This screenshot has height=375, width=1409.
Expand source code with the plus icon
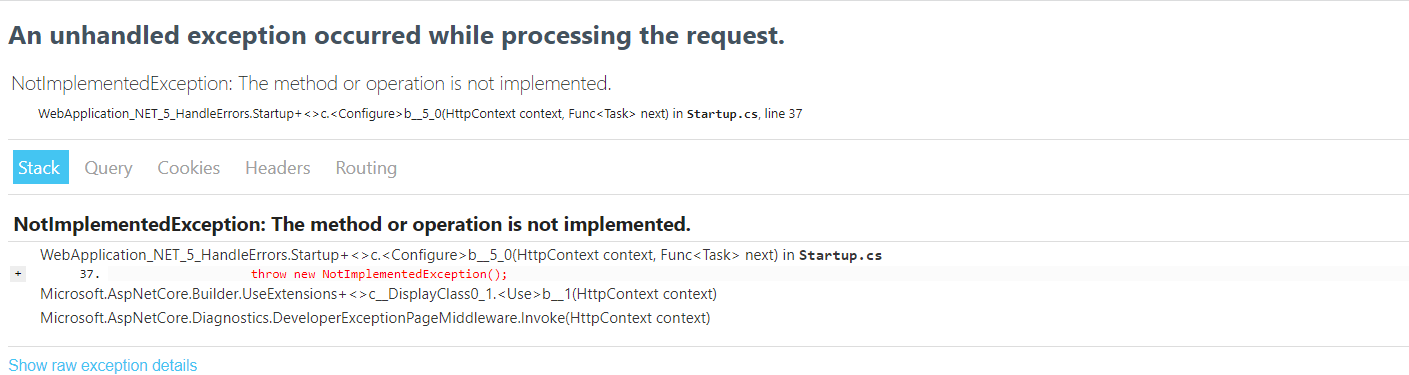tap(18, 273)
